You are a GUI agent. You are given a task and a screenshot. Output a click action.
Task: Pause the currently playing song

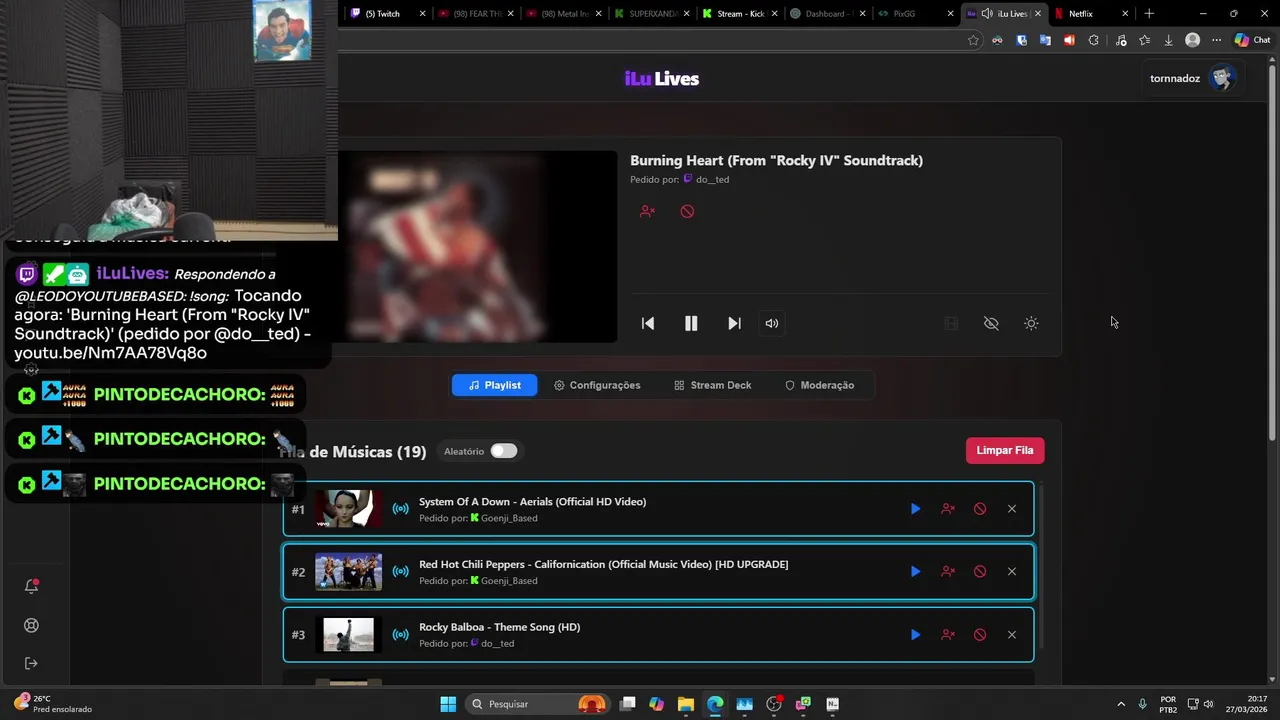pos(691,323)
